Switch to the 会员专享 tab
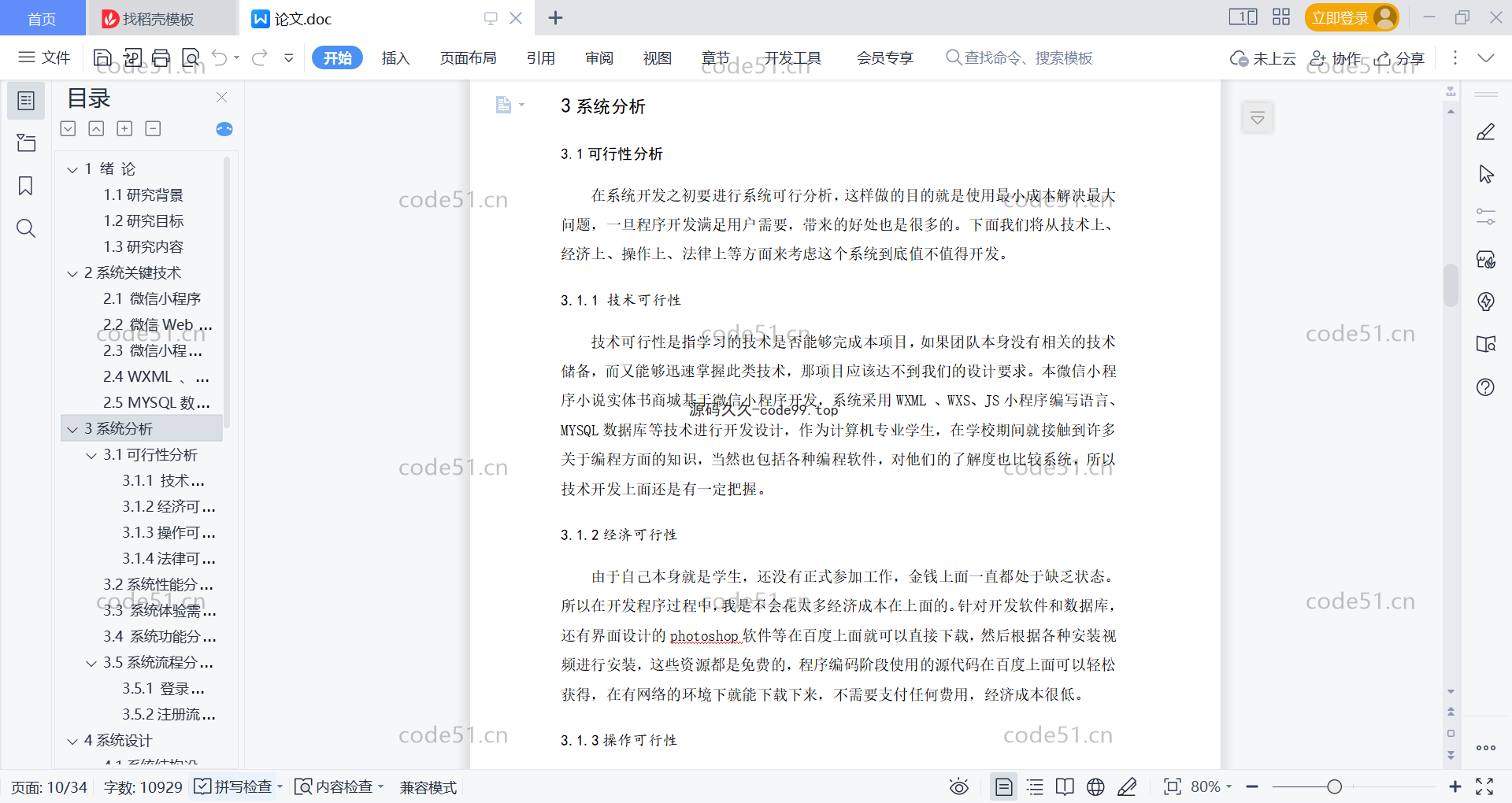 tap(885, 57)
